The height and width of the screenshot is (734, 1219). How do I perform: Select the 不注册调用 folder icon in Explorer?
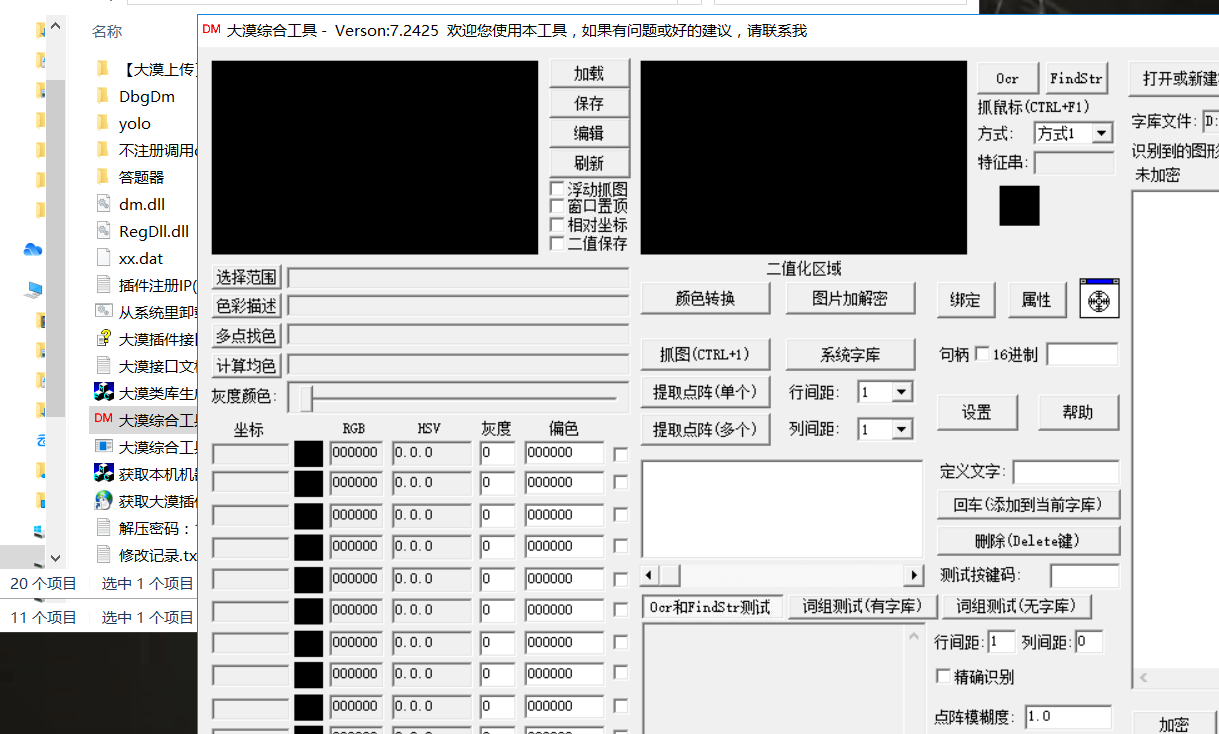(x=102, y=150)
